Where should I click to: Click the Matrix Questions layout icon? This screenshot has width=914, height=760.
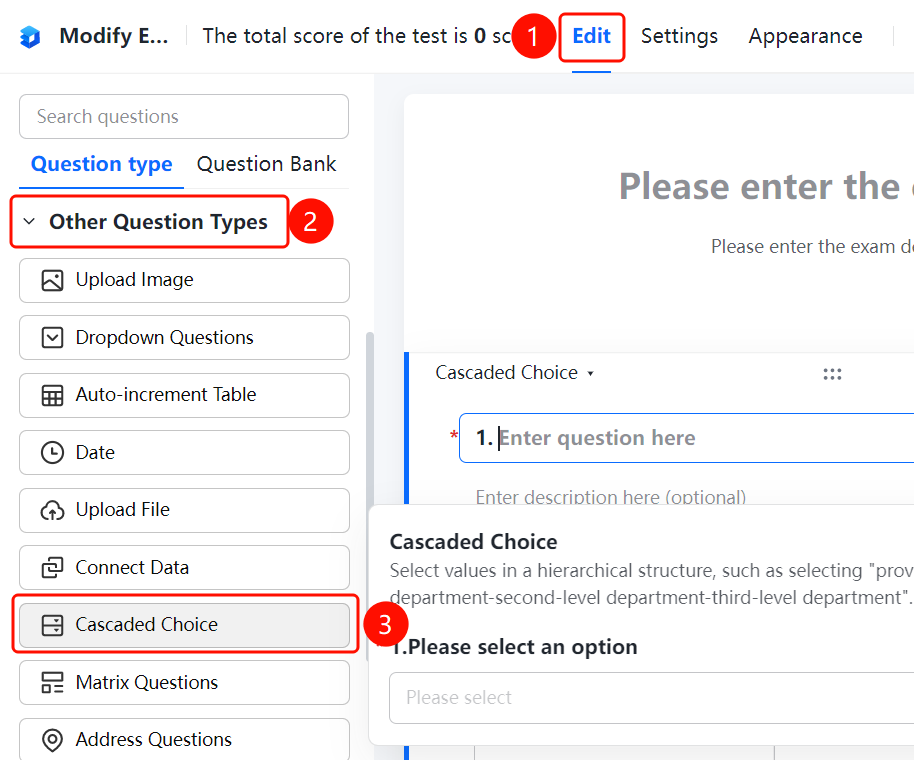[x=52, y=682]
